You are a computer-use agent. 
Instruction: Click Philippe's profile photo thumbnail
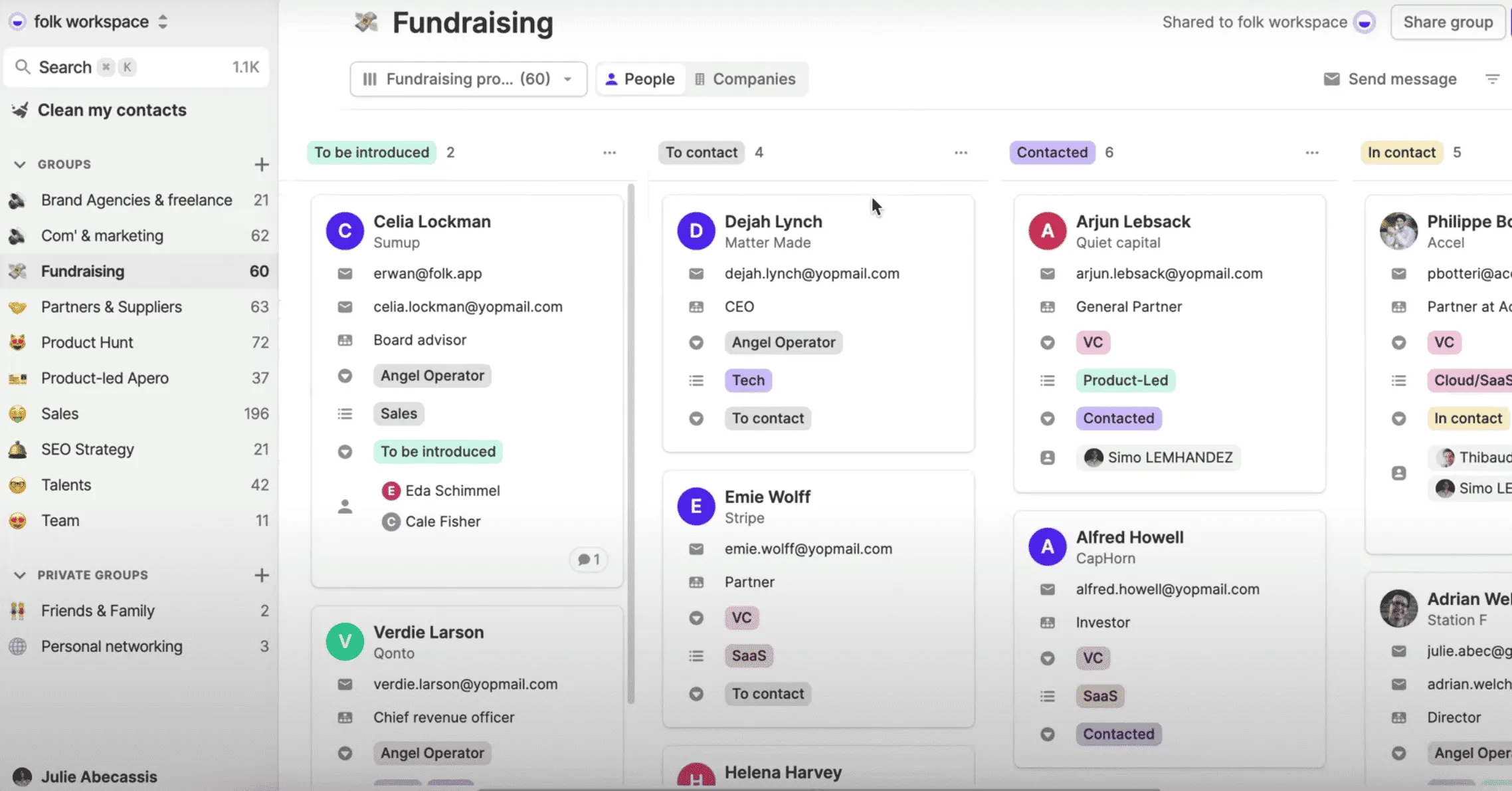click(1398, 231)
